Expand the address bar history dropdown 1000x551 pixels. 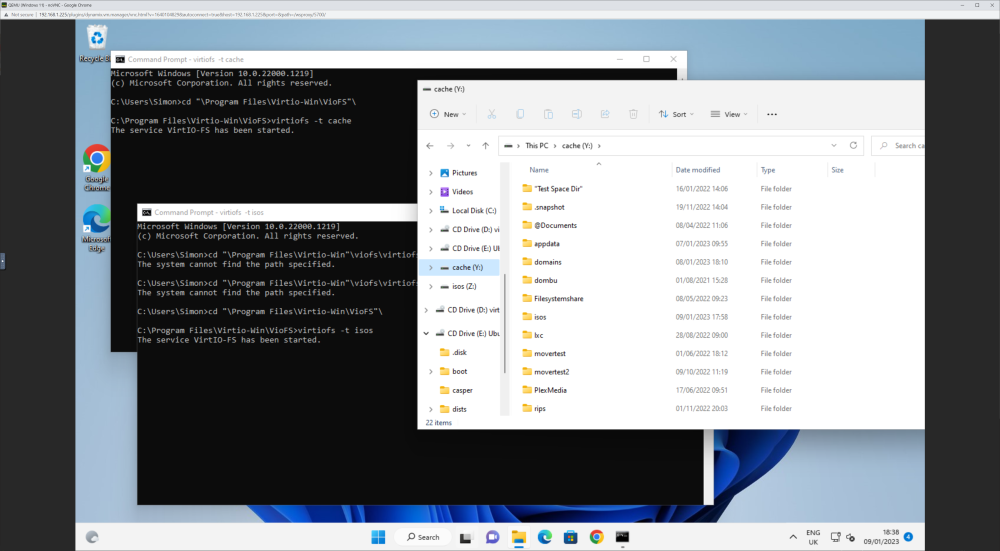834,145
